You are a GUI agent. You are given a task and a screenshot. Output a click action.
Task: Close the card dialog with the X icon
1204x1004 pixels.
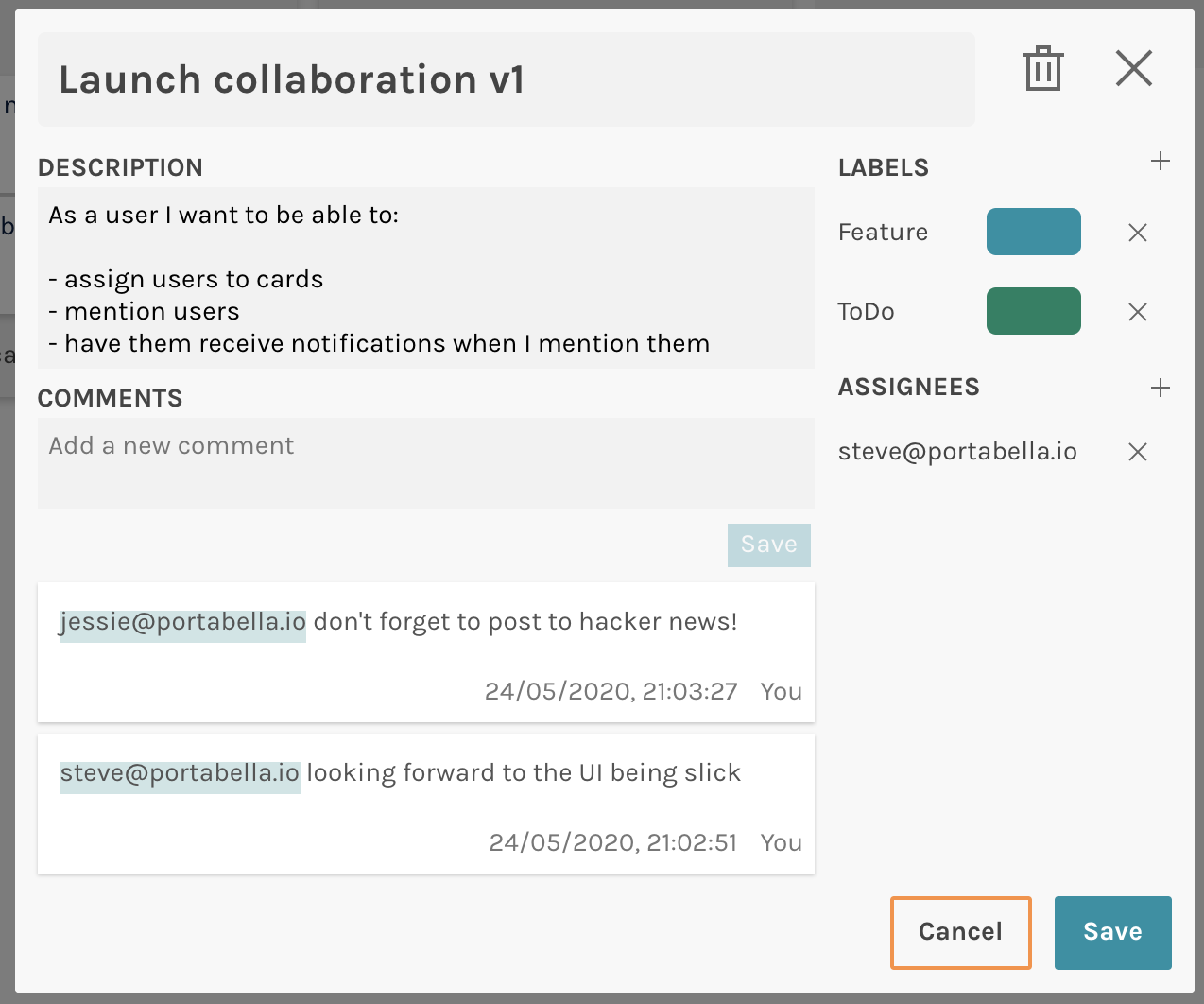click(1133, 68)
